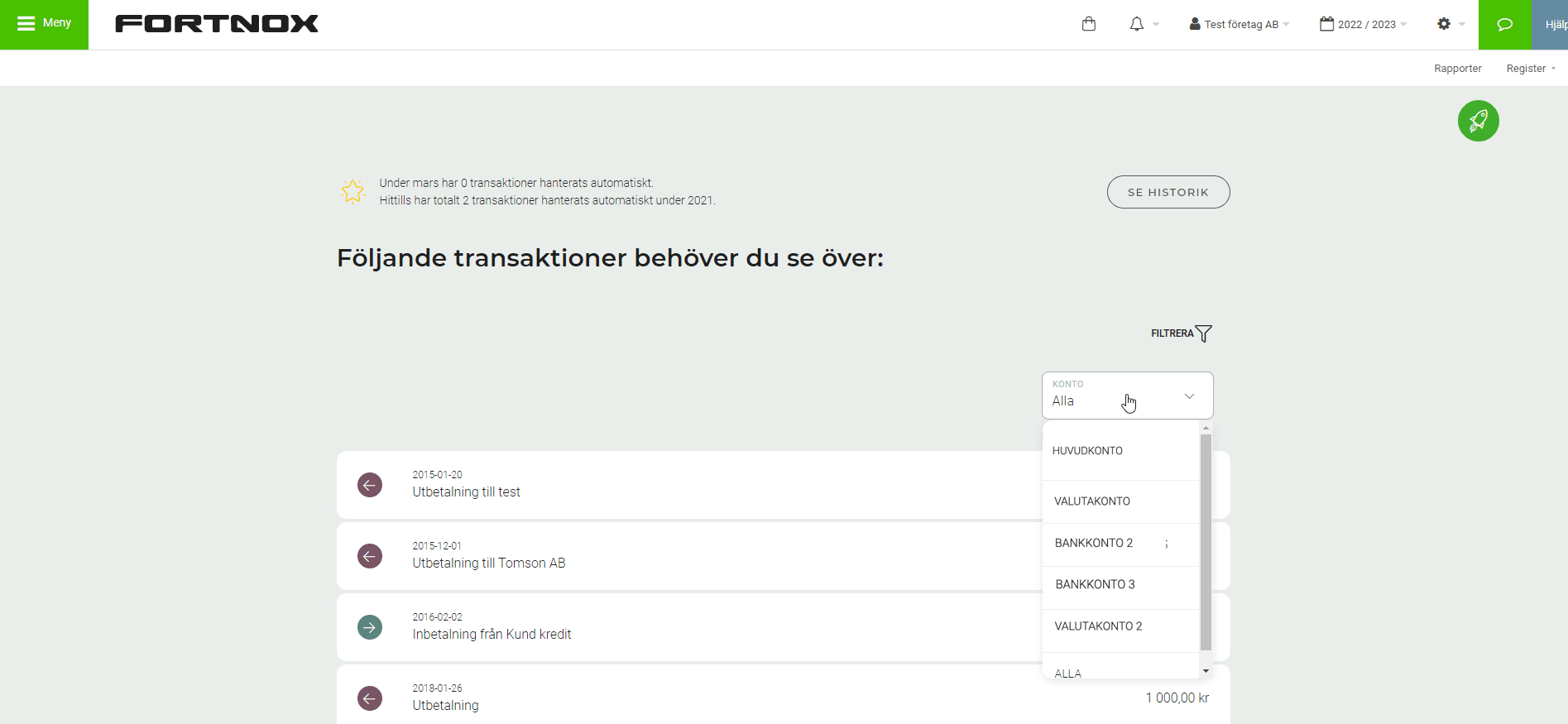Open the green Meny hamburger menu
Viewport: 1568px width, 724px height.
[44, 24]
